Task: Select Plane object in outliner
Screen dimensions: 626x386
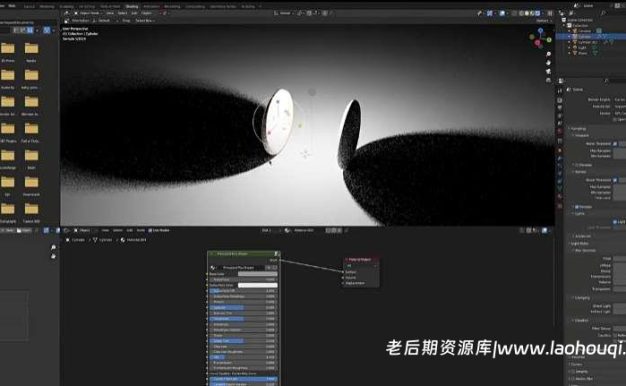Action: [x=583, y=53]
